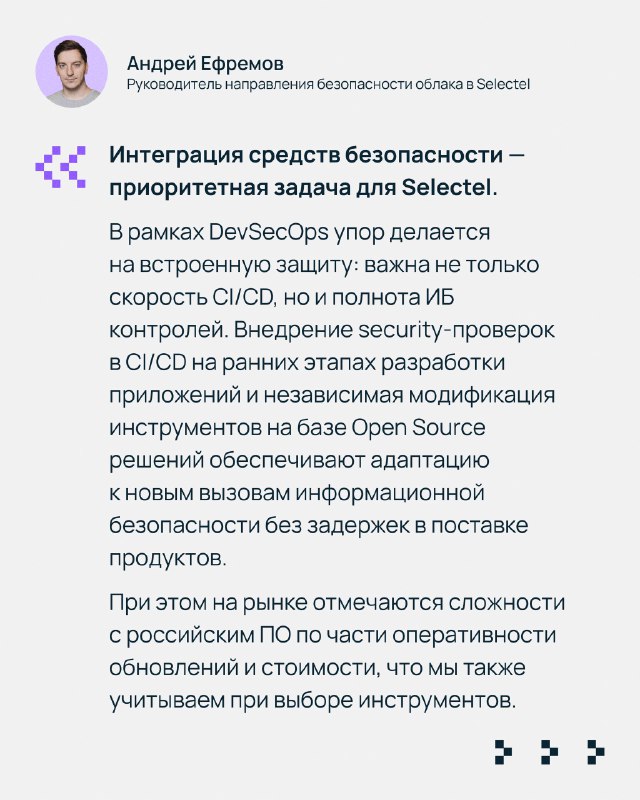The image size is (640, 800).
Task: Click the bold headline's first line about Интеграция
Action: (316, 156)
